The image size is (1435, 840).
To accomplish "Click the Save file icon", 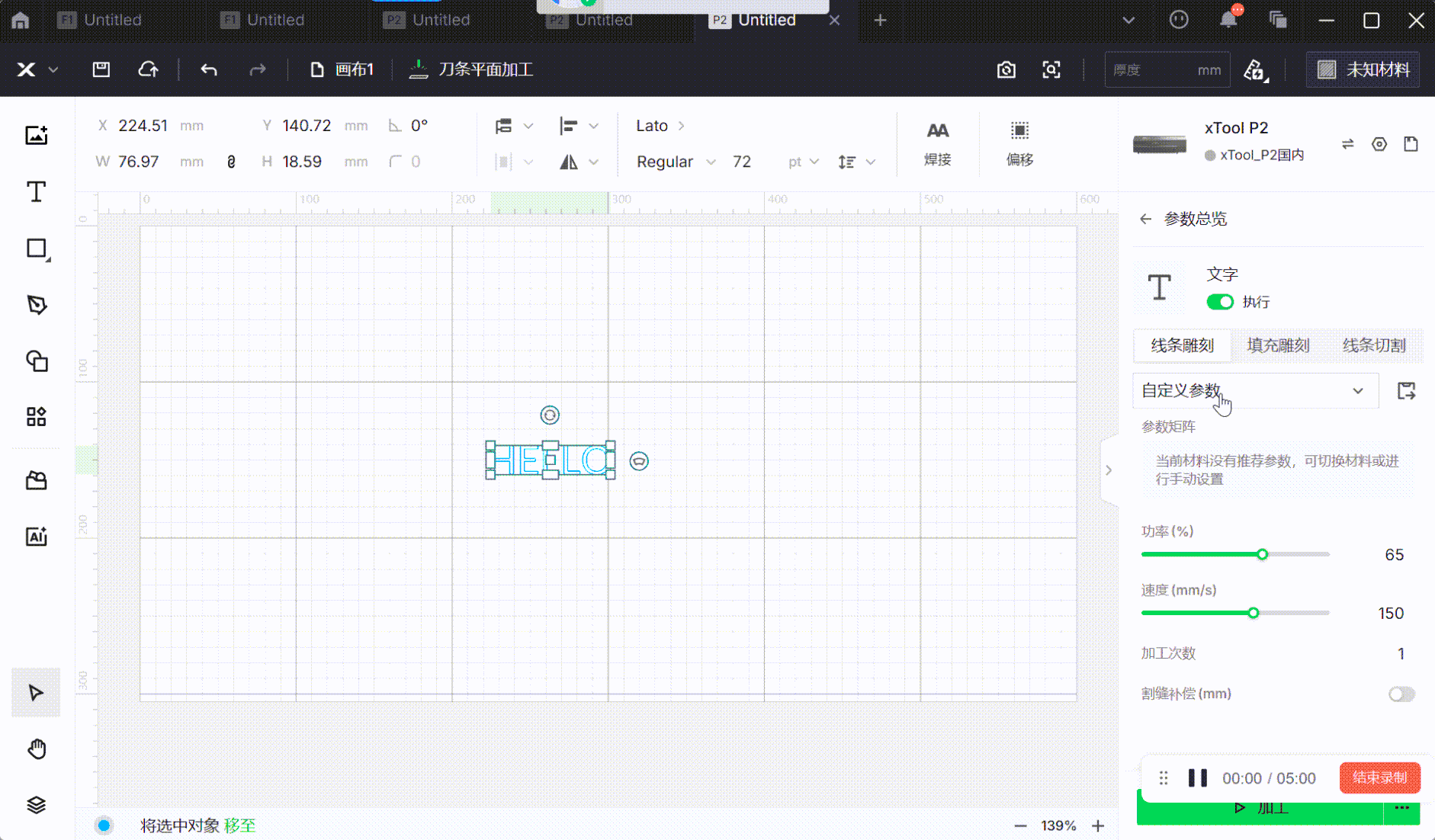I will (101, 70).
